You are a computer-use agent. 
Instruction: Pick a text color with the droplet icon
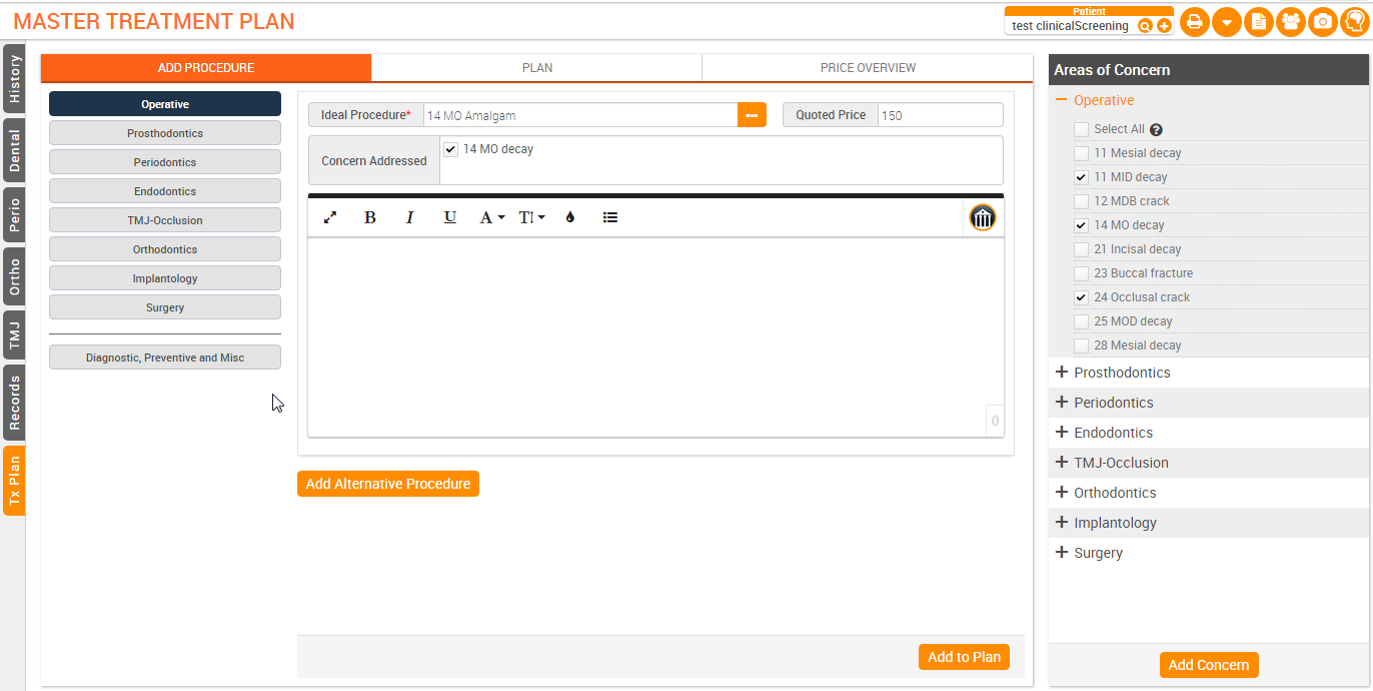(570, 217)
